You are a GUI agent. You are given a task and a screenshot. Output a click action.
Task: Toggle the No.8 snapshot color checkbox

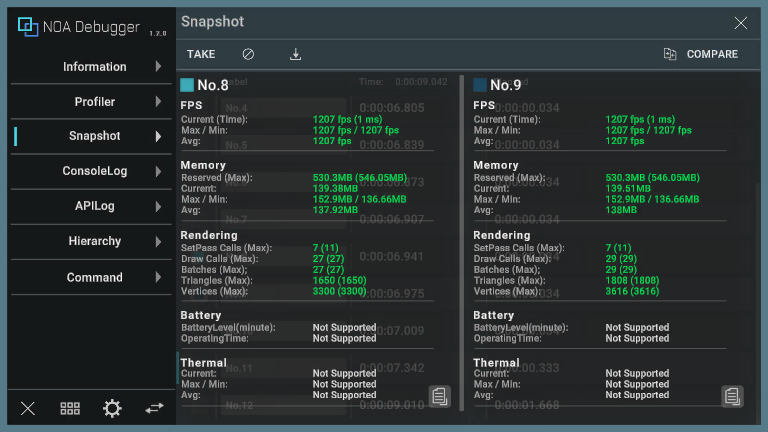coord(187,85)
